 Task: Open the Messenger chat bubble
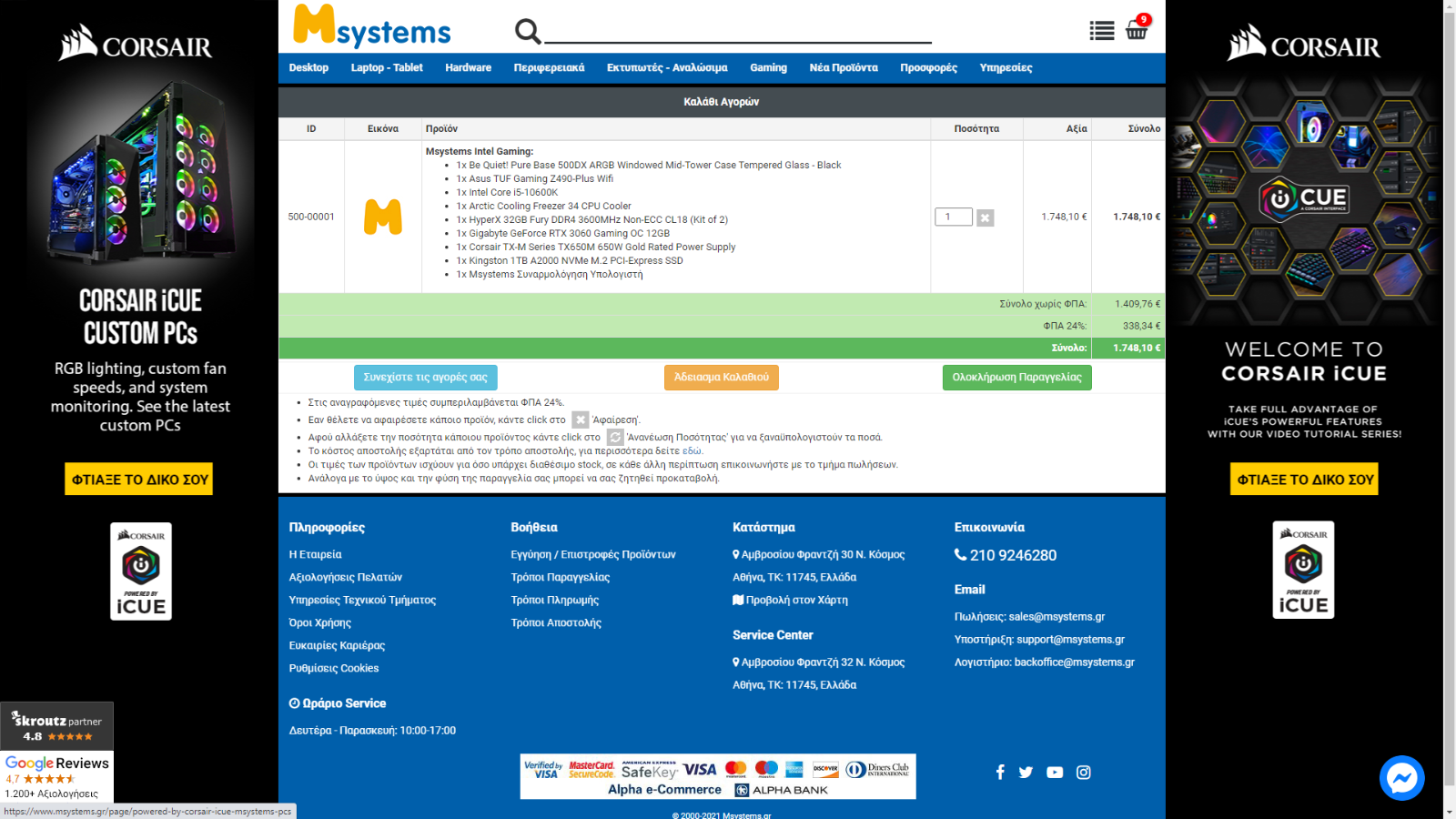(x=1401, y=778)
